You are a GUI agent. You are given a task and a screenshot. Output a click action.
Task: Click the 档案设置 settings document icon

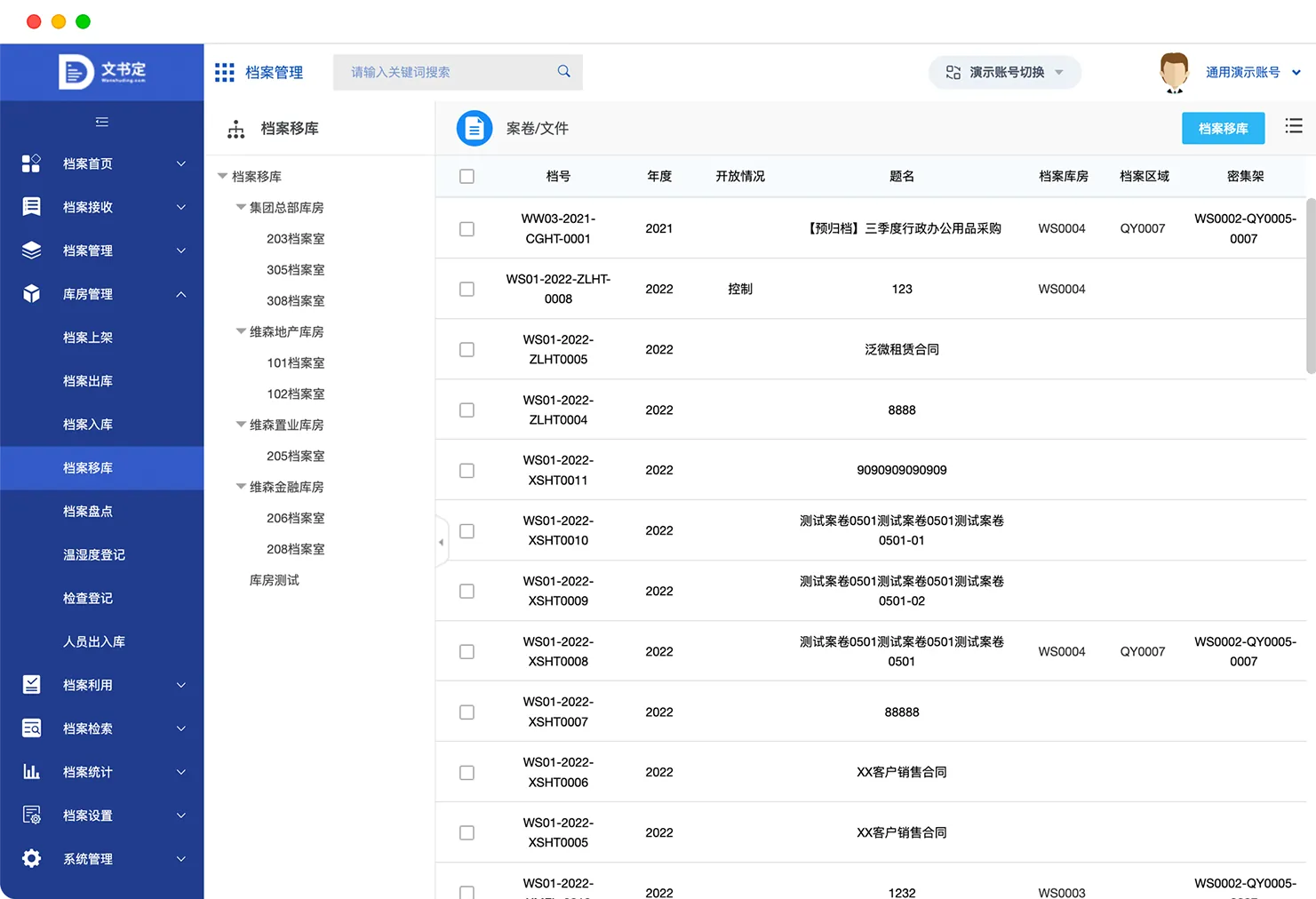tap(31, 815)
